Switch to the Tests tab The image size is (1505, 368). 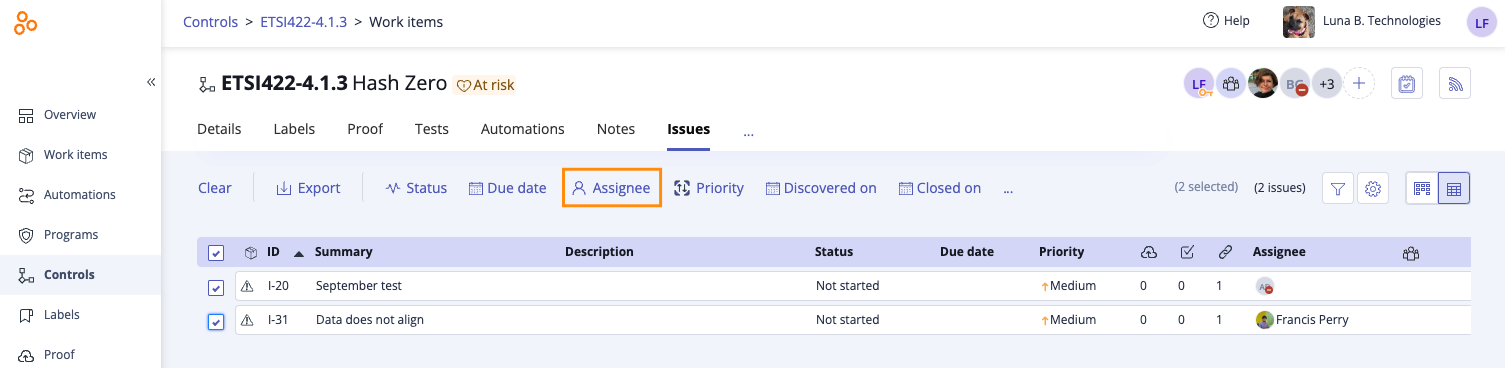[432, 129]
